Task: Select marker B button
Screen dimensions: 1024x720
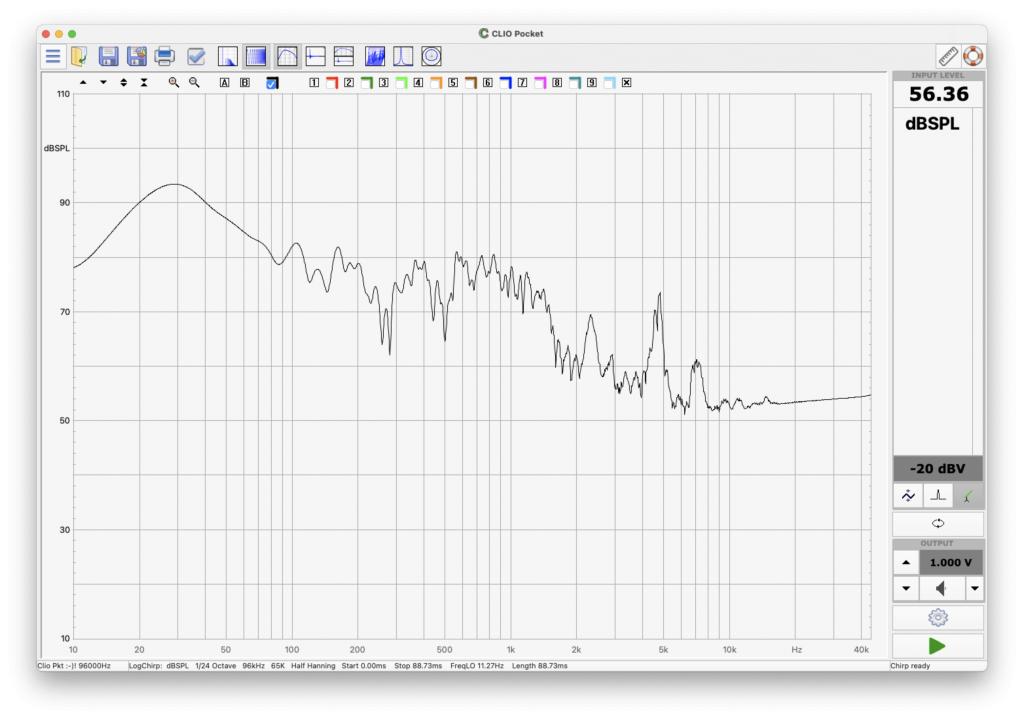Action: [x=245, y=82]
